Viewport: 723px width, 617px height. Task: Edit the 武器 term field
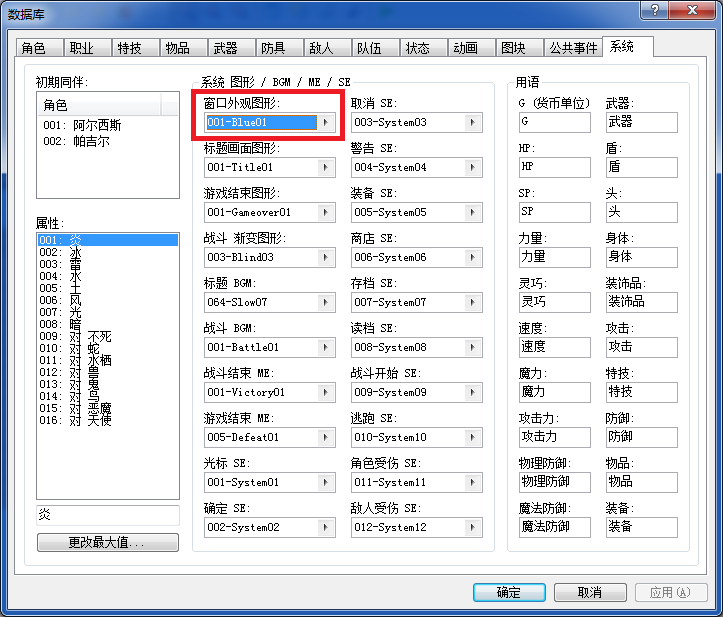642,122
